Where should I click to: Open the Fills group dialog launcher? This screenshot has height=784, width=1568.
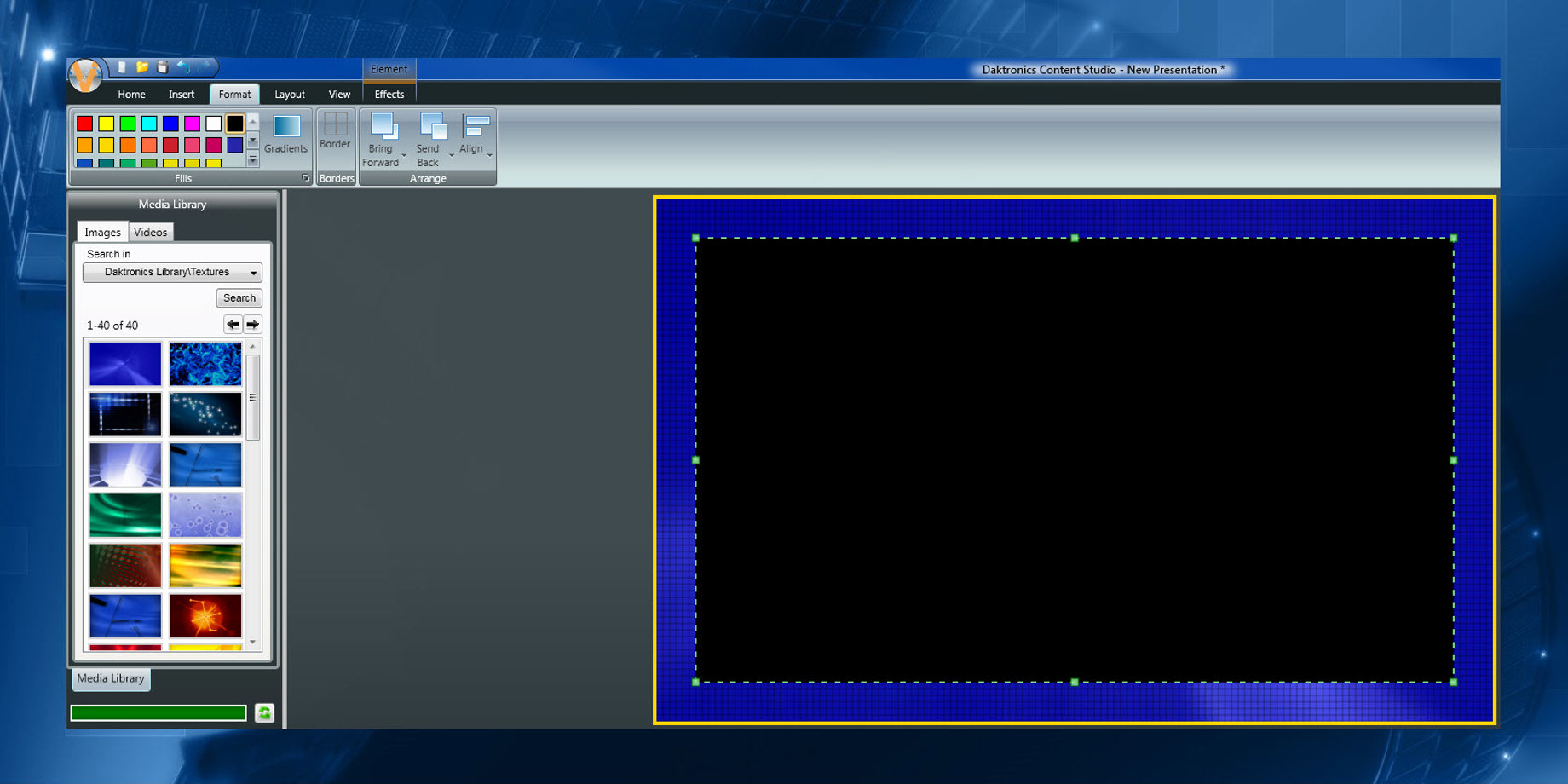pyautogui.click(x=305, y=178)
